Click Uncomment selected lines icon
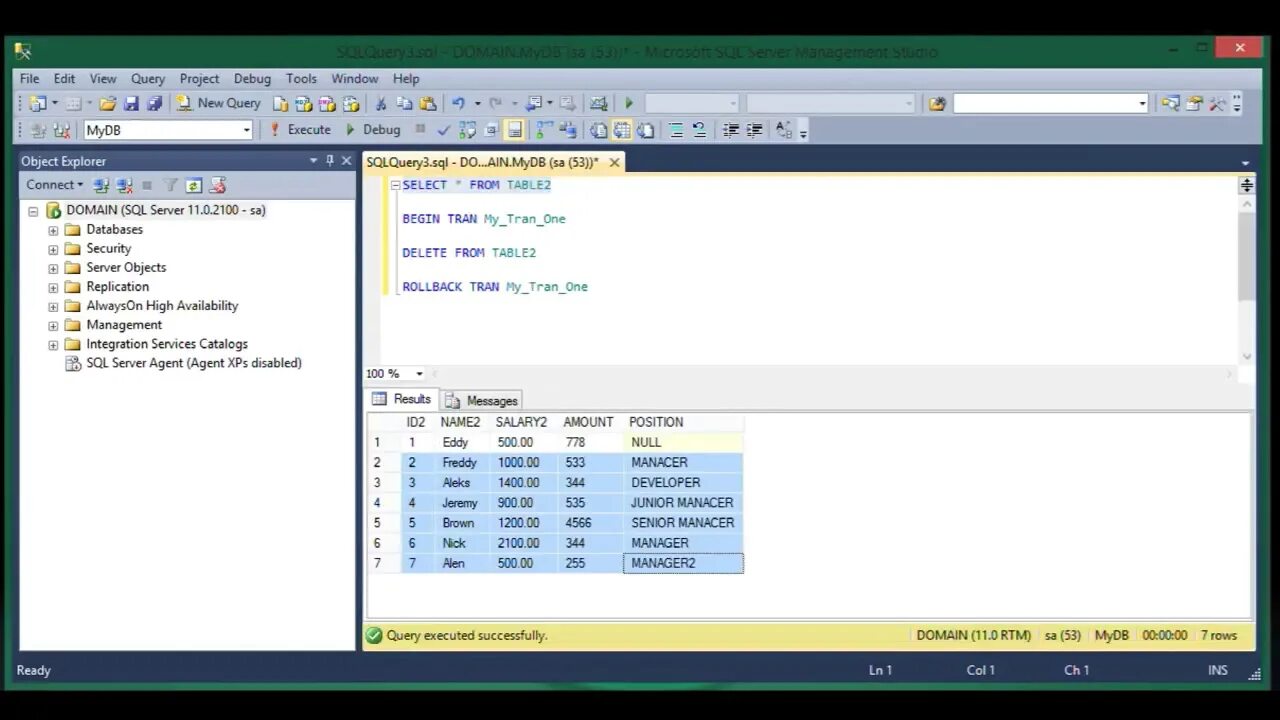The height and width of the screenshot is (720, 1280). click(x=699, y=130)
